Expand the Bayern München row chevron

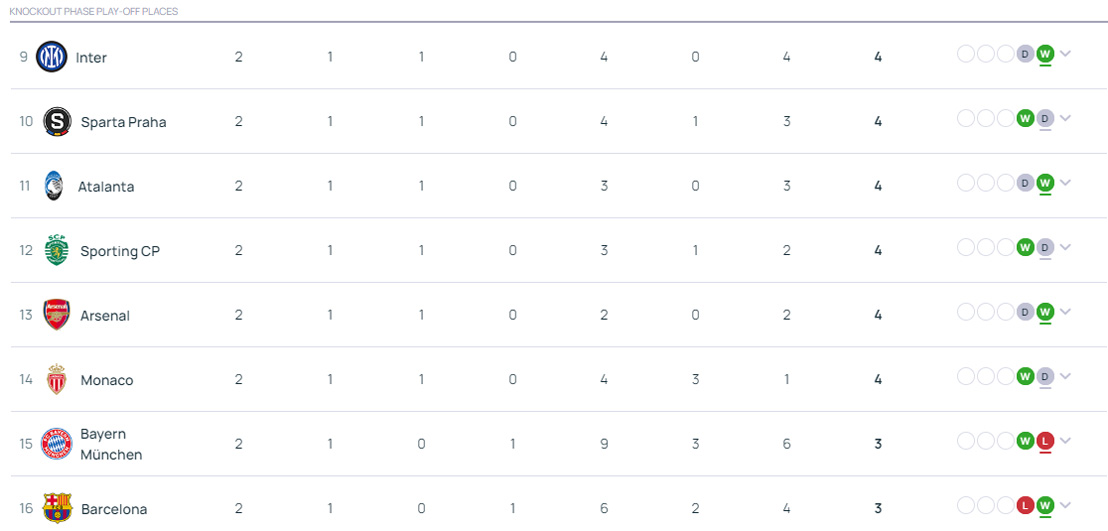coord(1066,441)
